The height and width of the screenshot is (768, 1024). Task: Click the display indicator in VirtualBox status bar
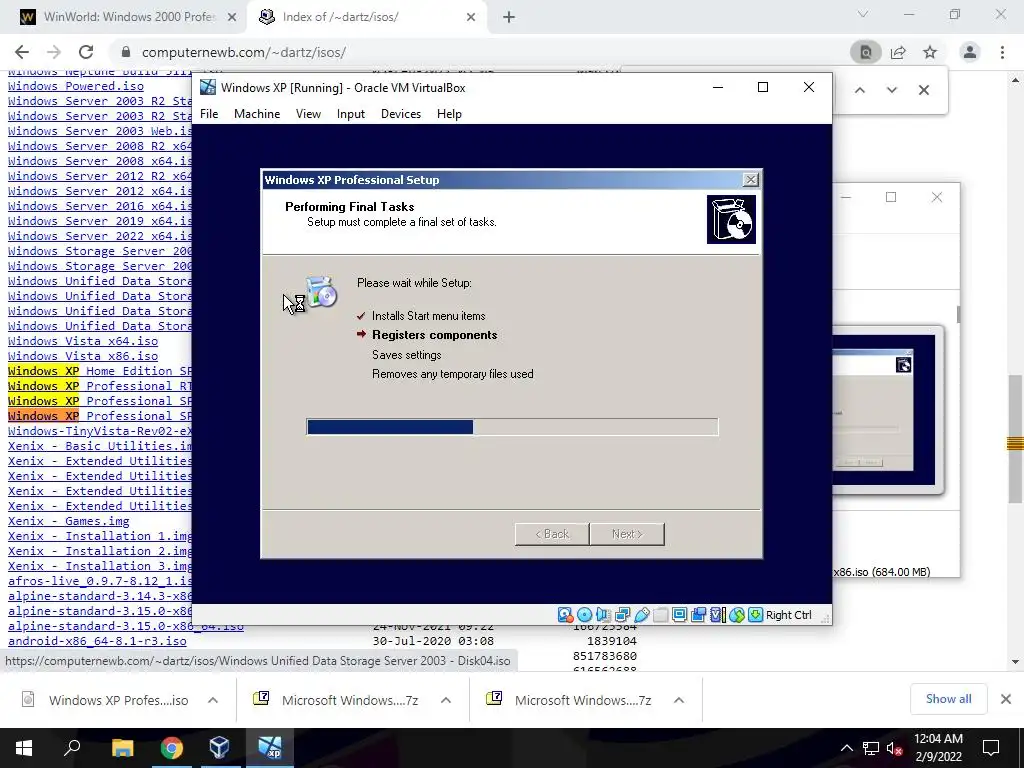point(679,615)
